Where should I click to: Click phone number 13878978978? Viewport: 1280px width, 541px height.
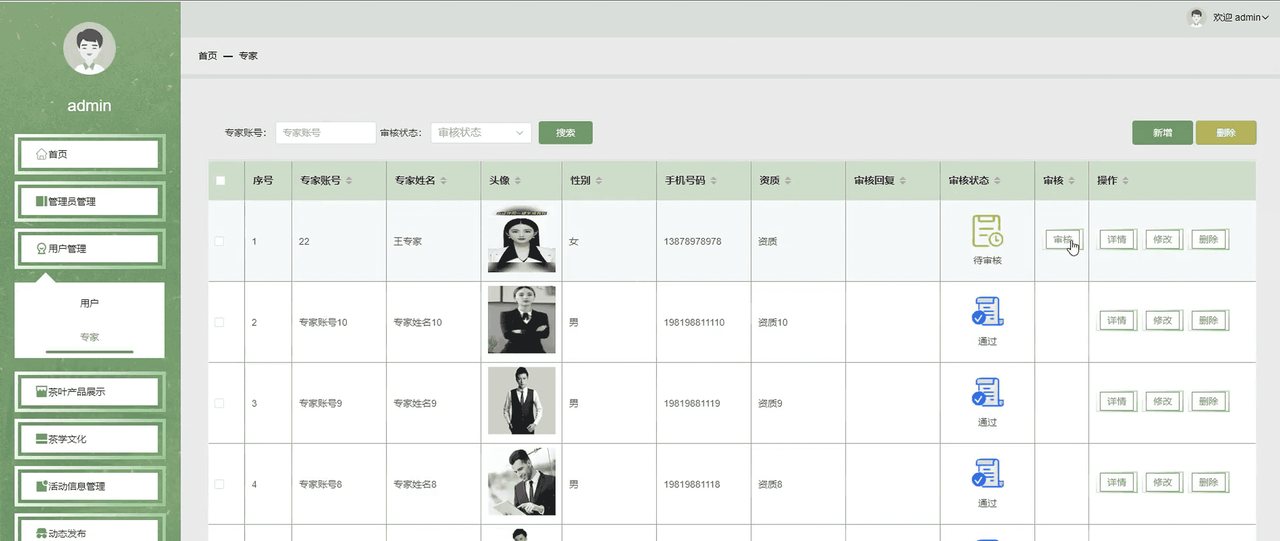click(x=692, y=242)
